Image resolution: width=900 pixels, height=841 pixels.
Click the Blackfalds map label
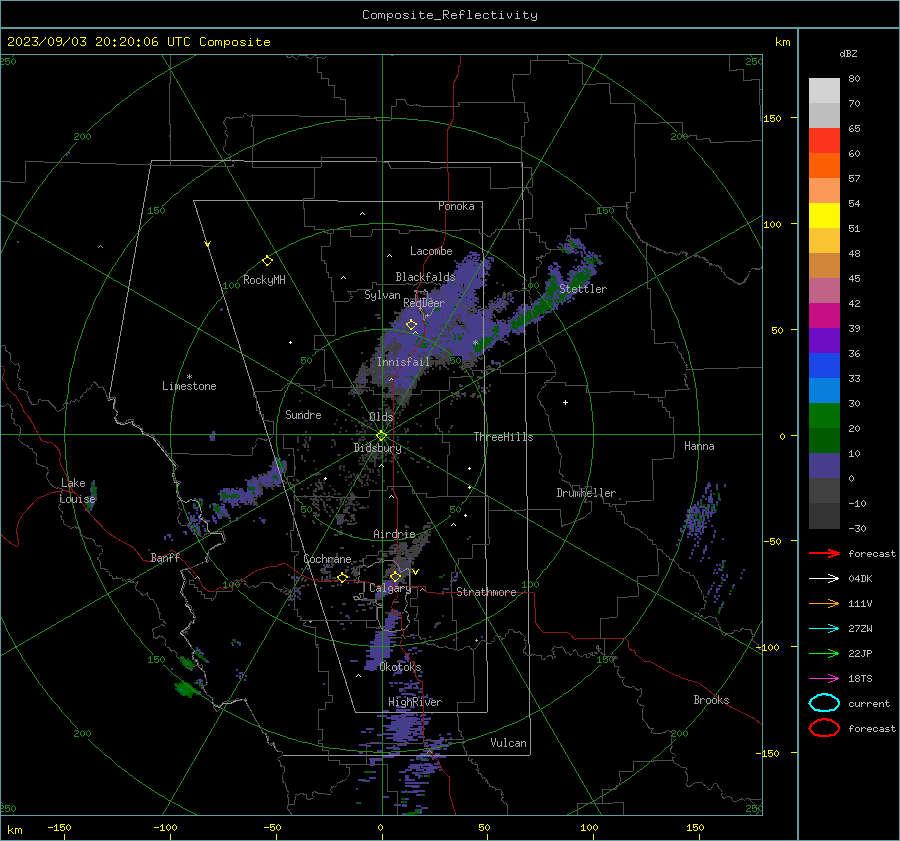(x=425, y=277)
